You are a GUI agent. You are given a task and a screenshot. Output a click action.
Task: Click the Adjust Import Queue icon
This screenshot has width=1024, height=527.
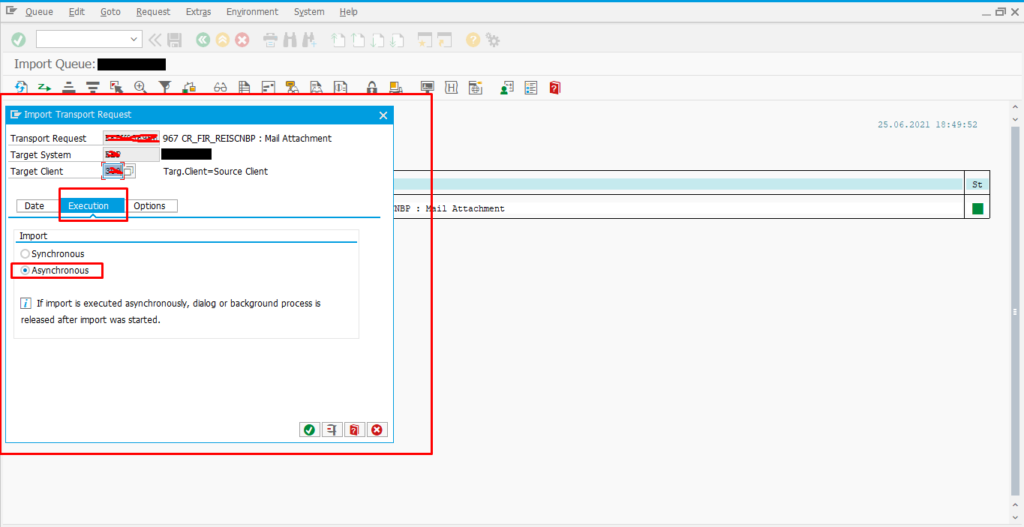(x=44, y=88)
